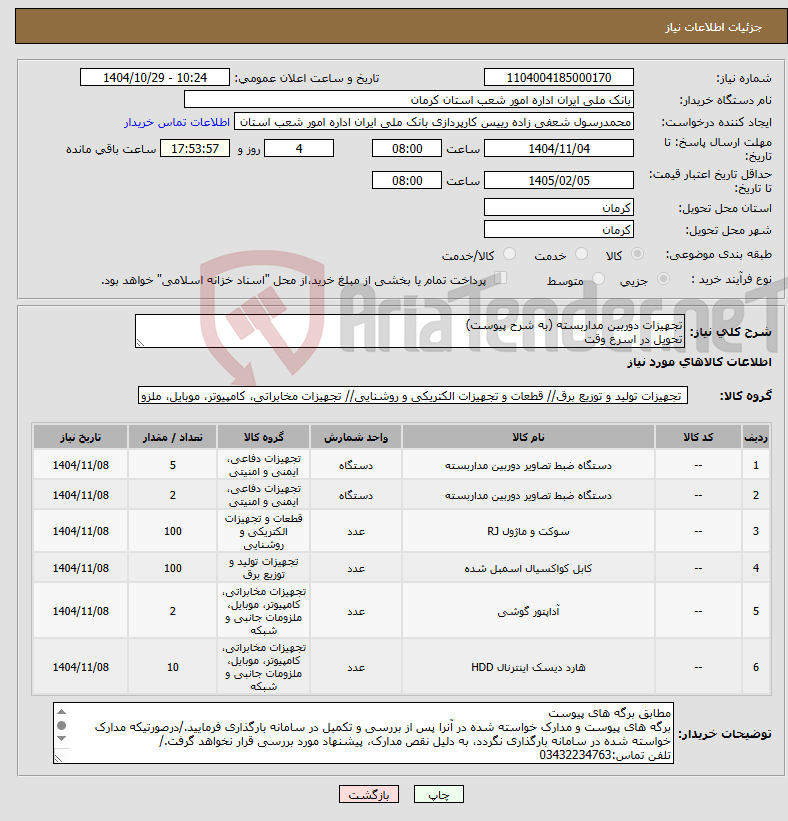Viewport: 788px width, 821px height.
Task: Click the price validity date 1405/02/05
Action: click(559, 181)
